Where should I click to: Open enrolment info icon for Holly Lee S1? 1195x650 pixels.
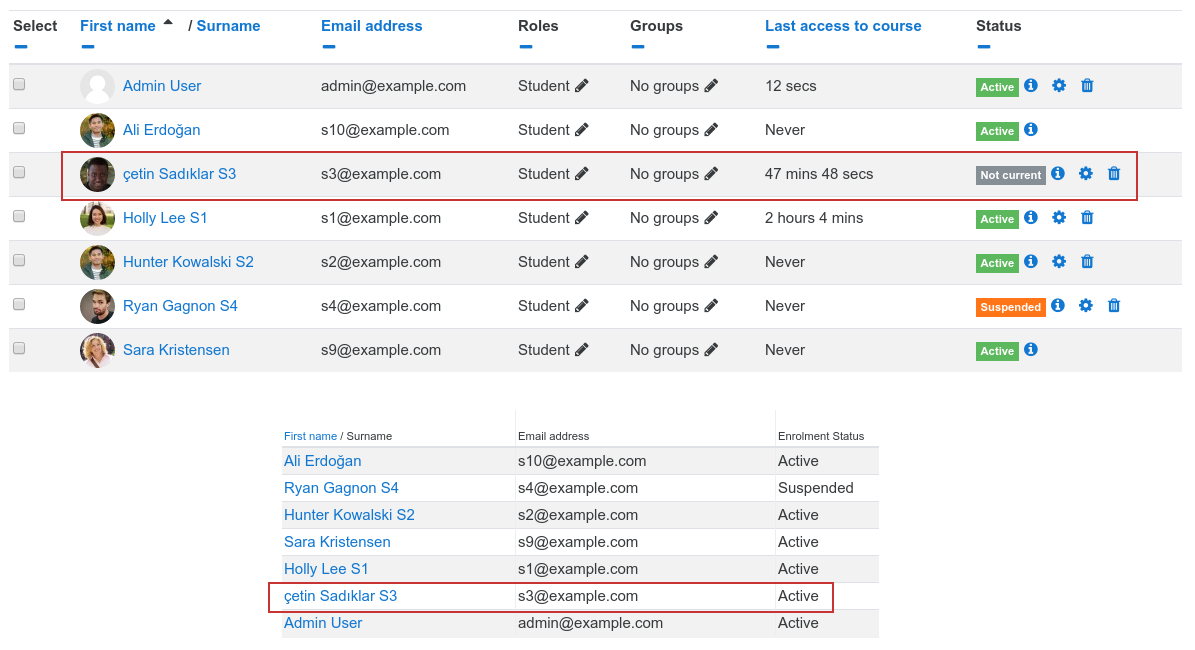[x=1031, y=217]
